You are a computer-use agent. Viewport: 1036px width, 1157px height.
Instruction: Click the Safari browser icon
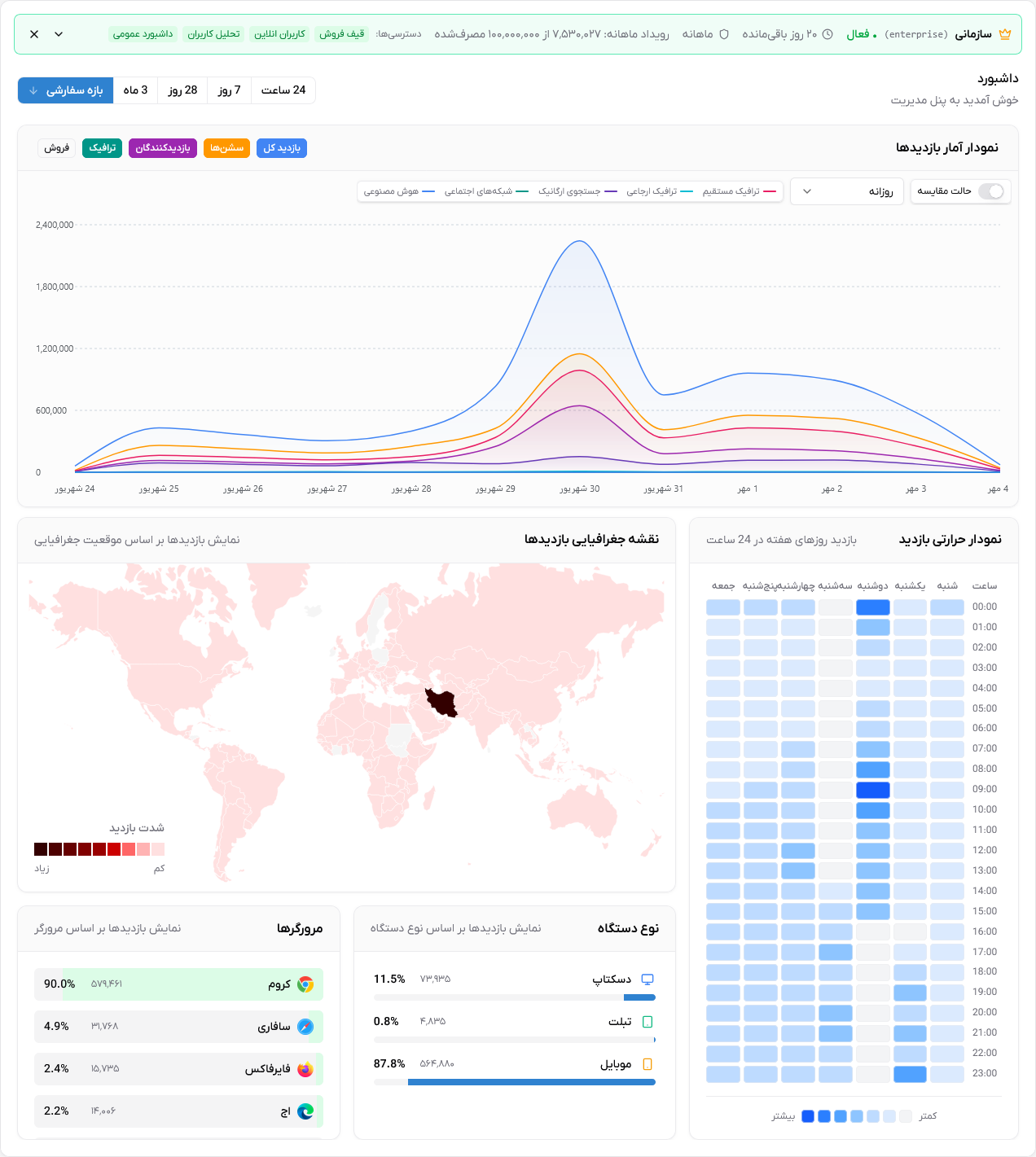(x=305, y=1027)
